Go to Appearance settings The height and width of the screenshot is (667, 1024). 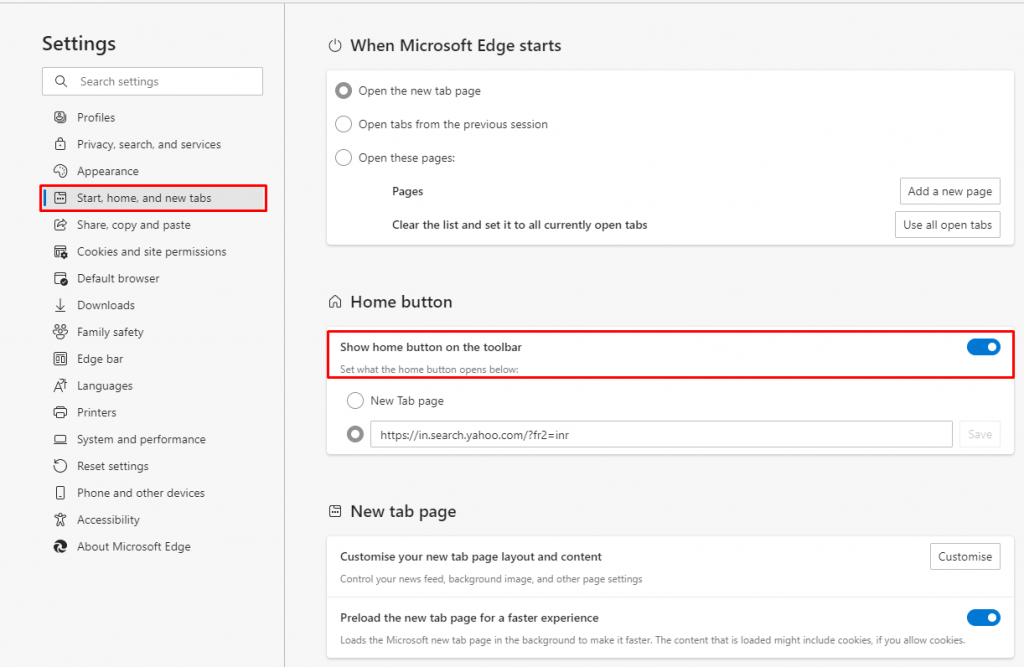click(x=108, y=171)
